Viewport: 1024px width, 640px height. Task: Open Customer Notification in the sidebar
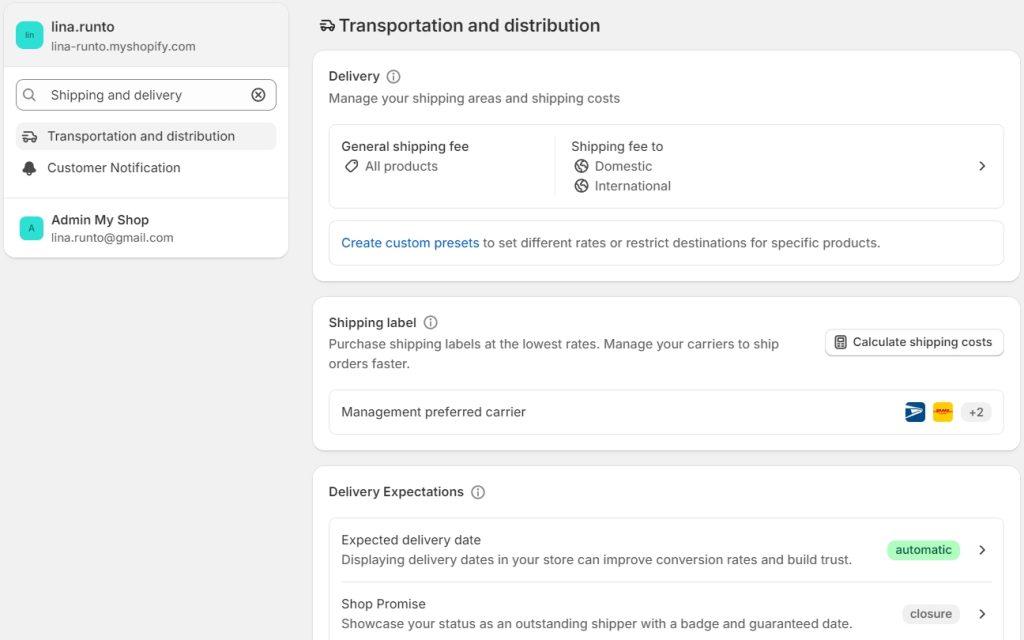click(x=114, y=167)
